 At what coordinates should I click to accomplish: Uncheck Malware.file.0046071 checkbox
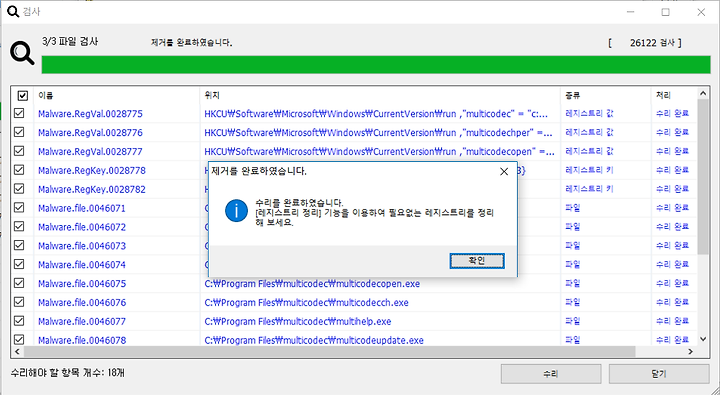pyautogui.click(x=19, y=208)
